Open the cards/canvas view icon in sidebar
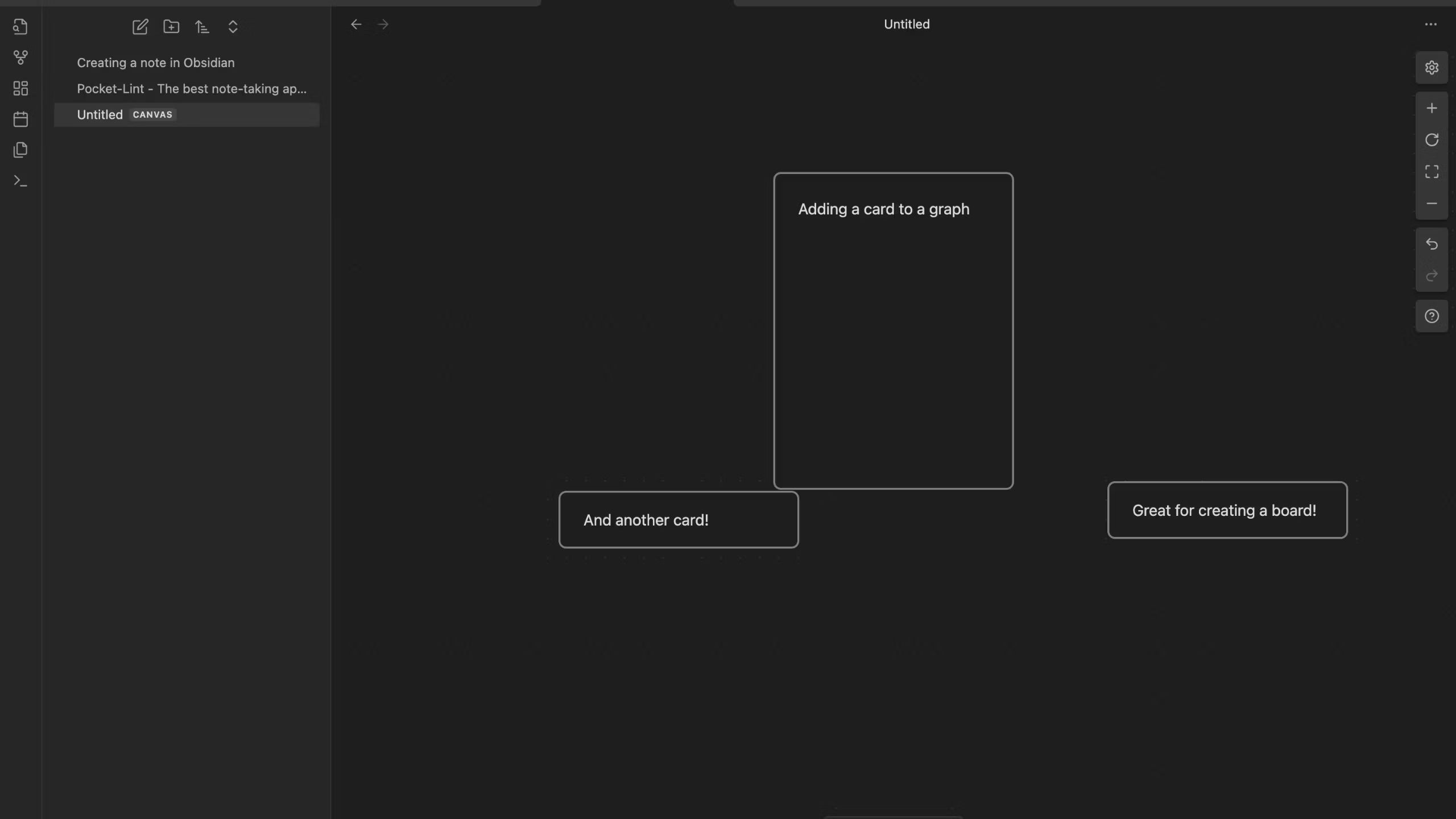The height and width of the screenshot is (819, 1456). [x=20, y=88]
